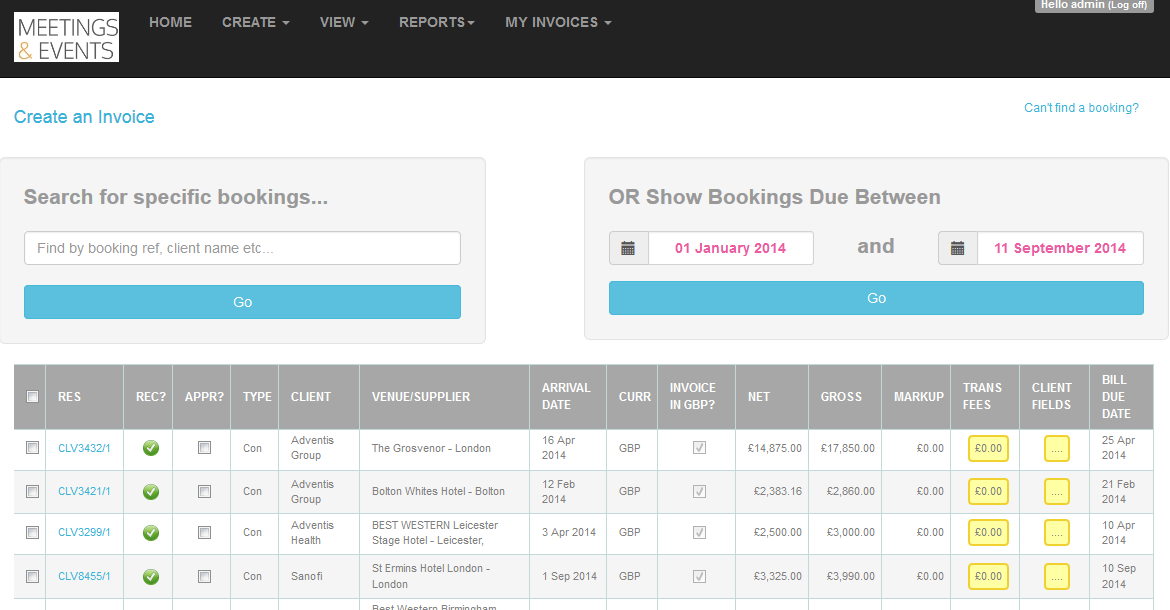Tick the select-all checkbox in table header

tap(32, 397)
